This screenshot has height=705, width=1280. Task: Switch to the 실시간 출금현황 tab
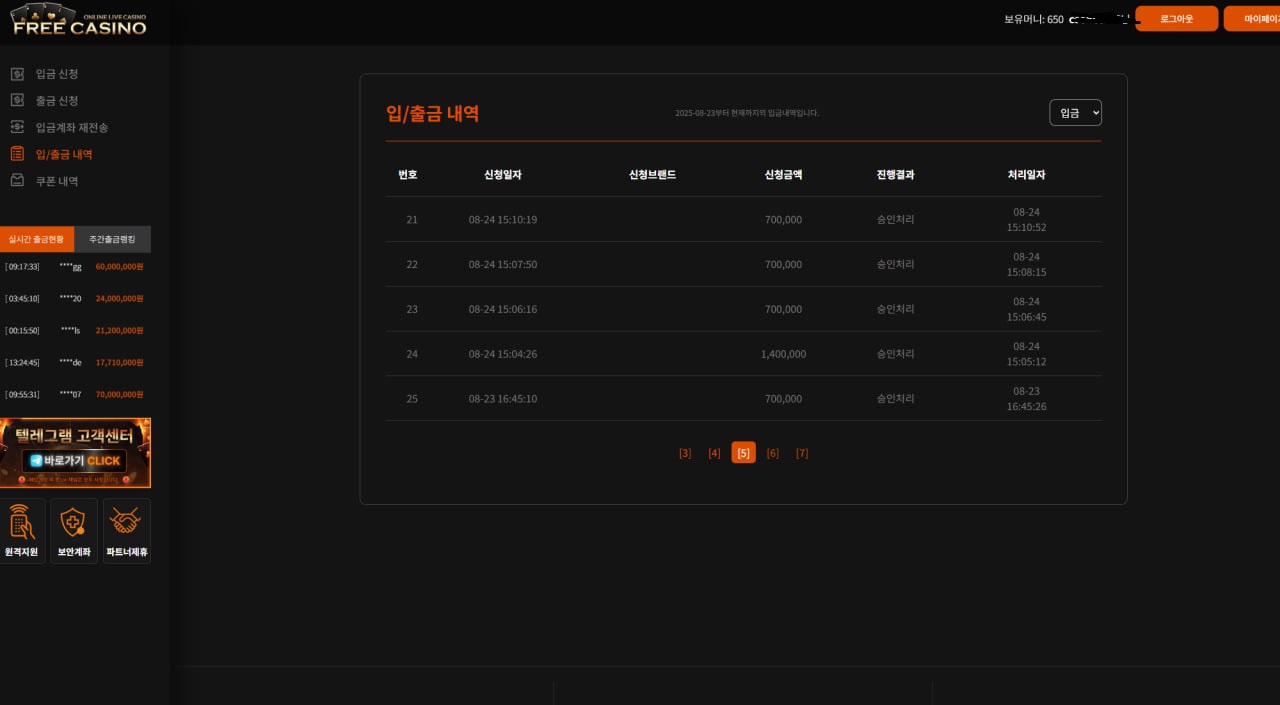[x=37, y=239]
